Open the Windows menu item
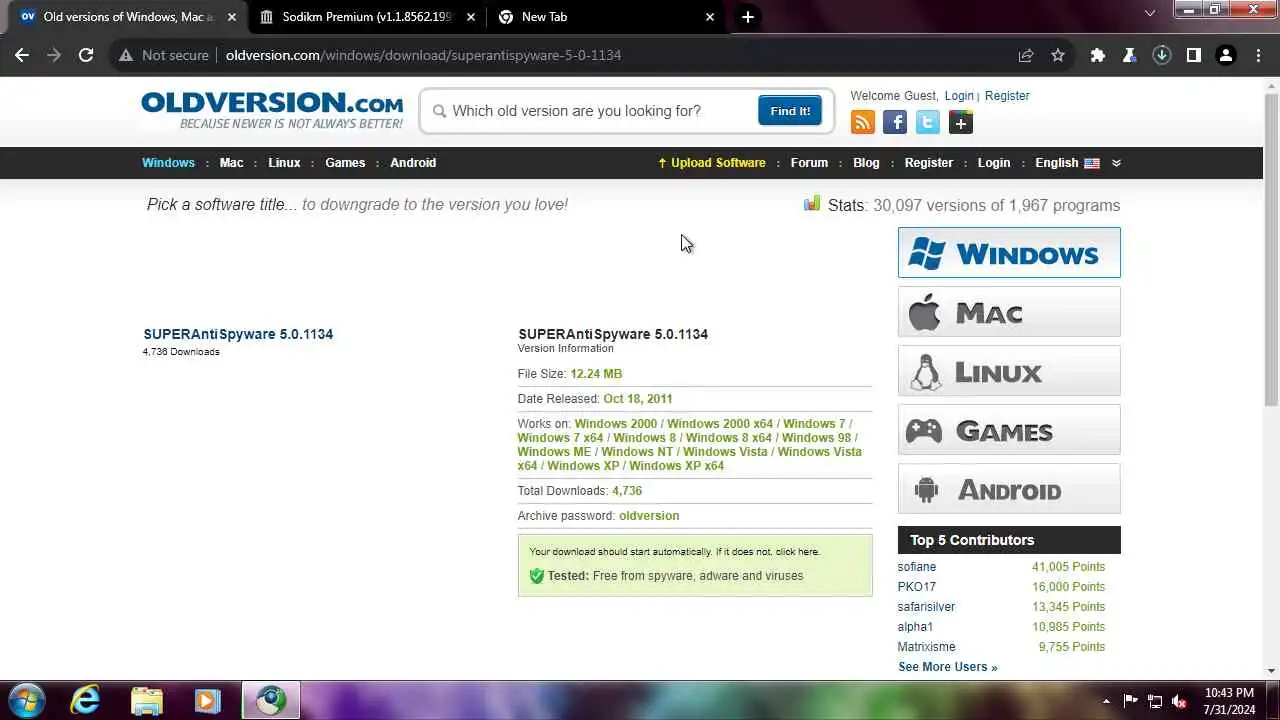This screenshot has width=1280, height=720. (x=168, y=163)
